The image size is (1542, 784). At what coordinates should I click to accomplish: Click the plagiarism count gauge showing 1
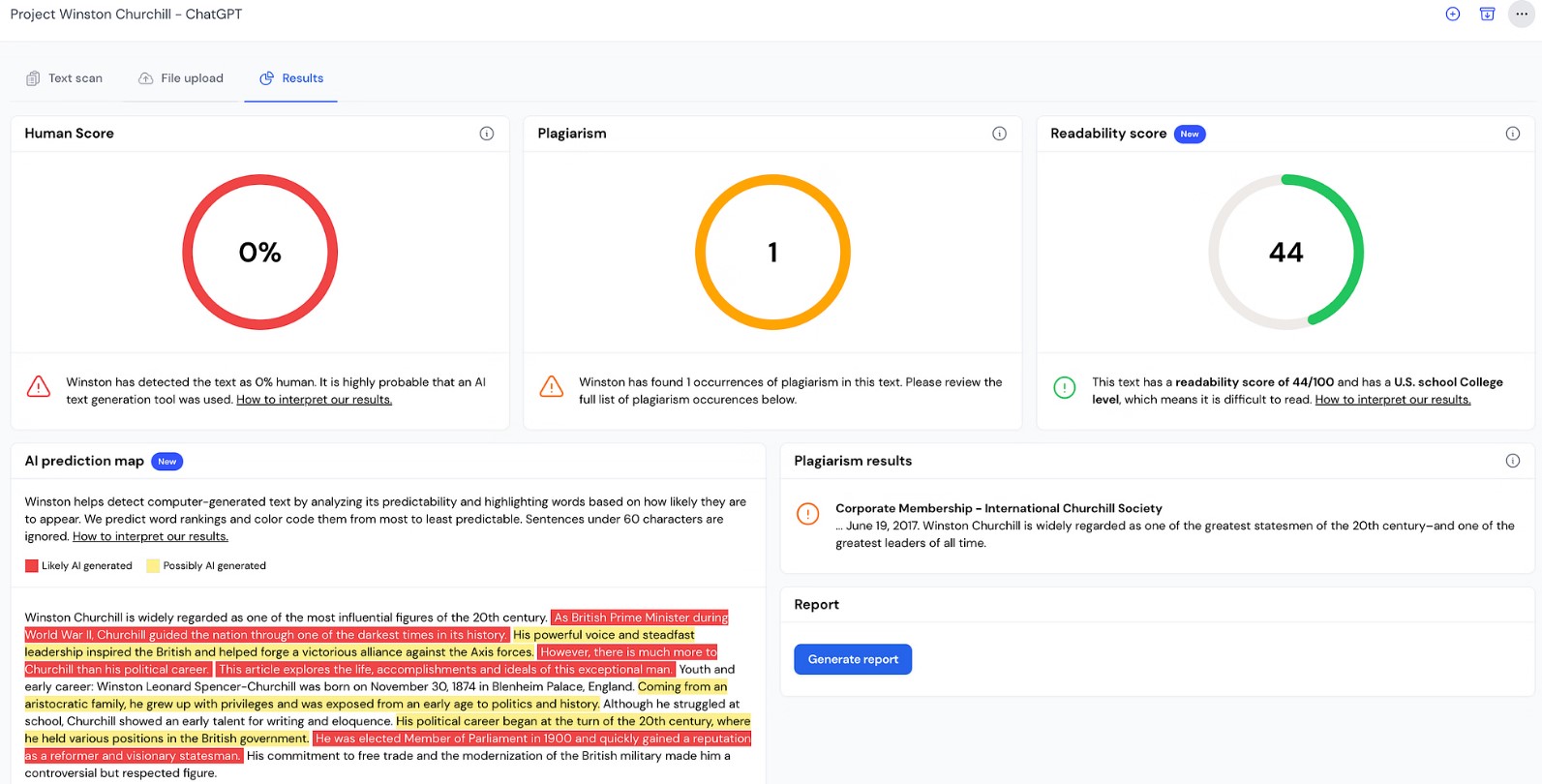pyautogui.click(x=772, y=253)
